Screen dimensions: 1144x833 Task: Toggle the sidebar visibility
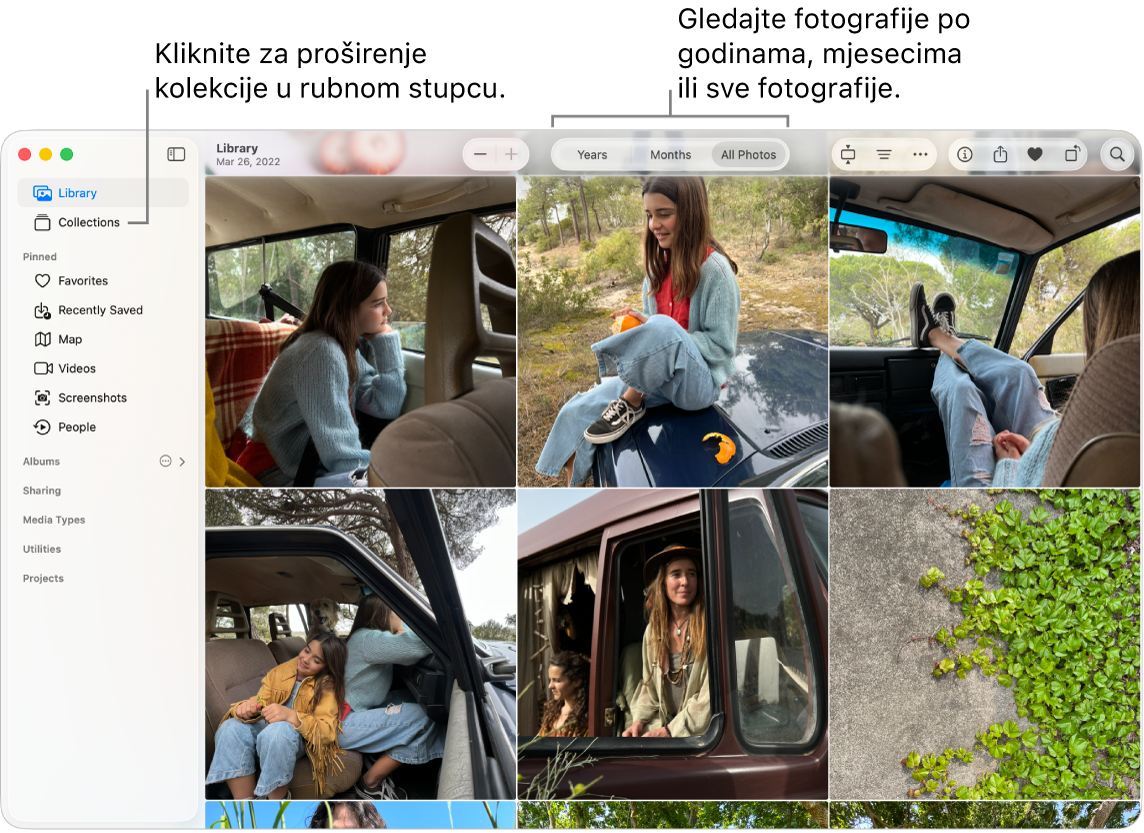(x=176, y=154)
